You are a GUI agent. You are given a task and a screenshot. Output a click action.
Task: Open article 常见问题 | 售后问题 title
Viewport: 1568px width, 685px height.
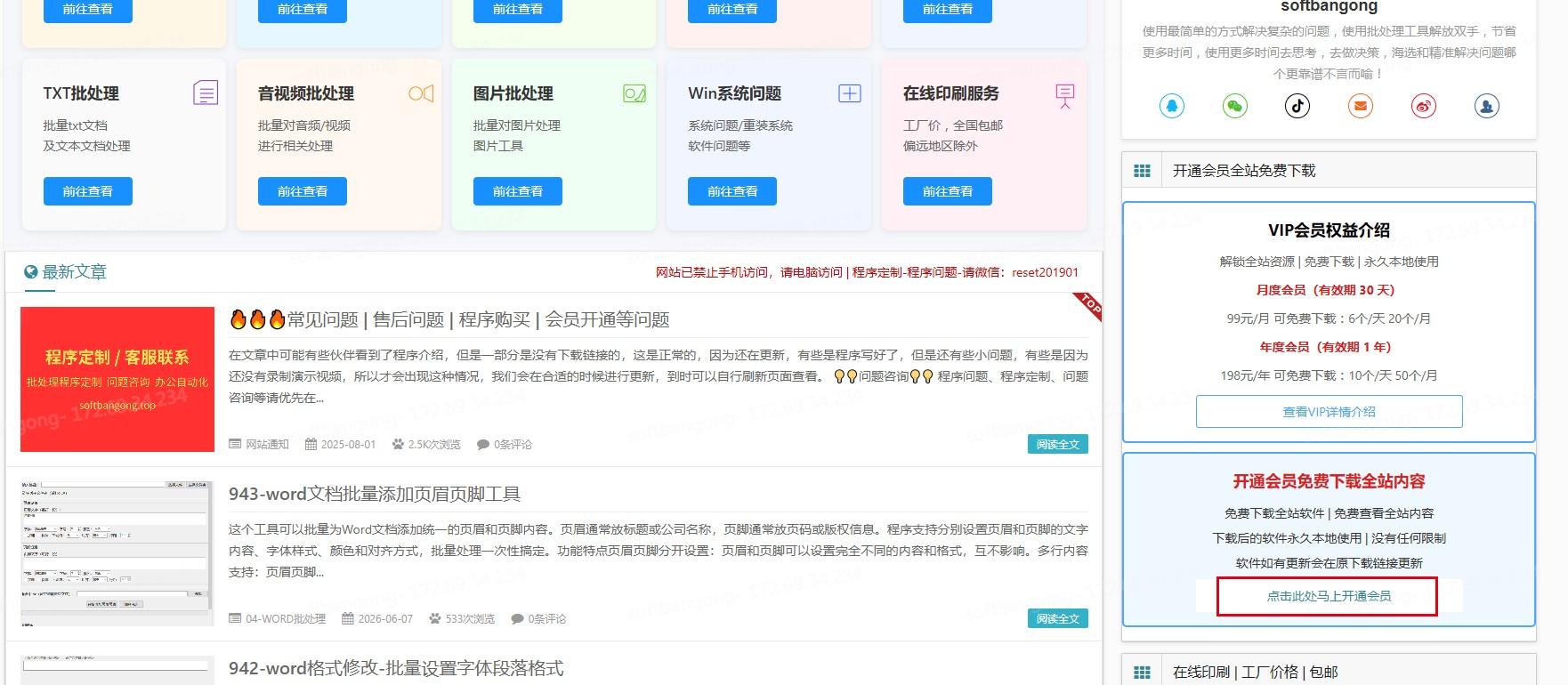point(449,319)
